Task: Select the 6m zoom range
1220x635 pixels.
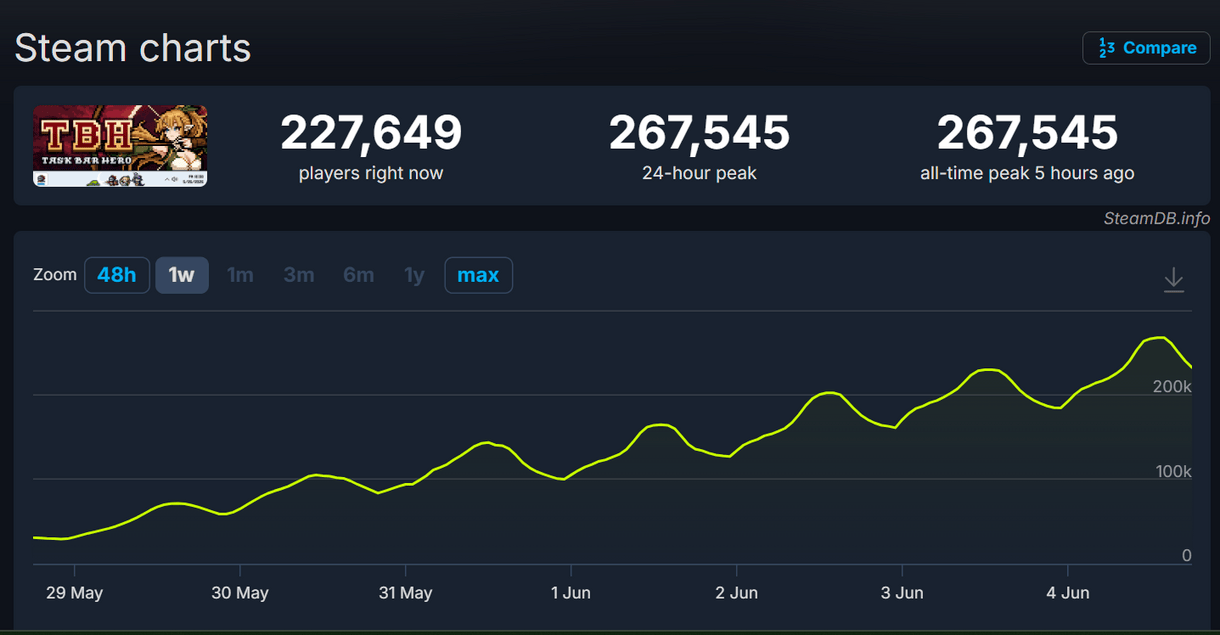Action: point(358,275)
